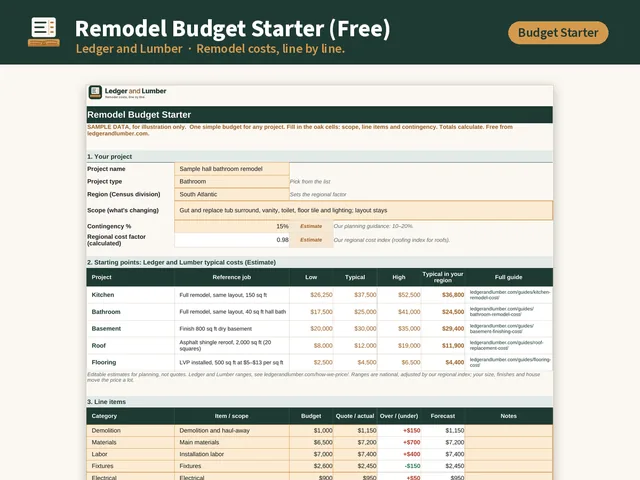
Task: Click the 'Over / (under)' column header
Action: (399, 416)
